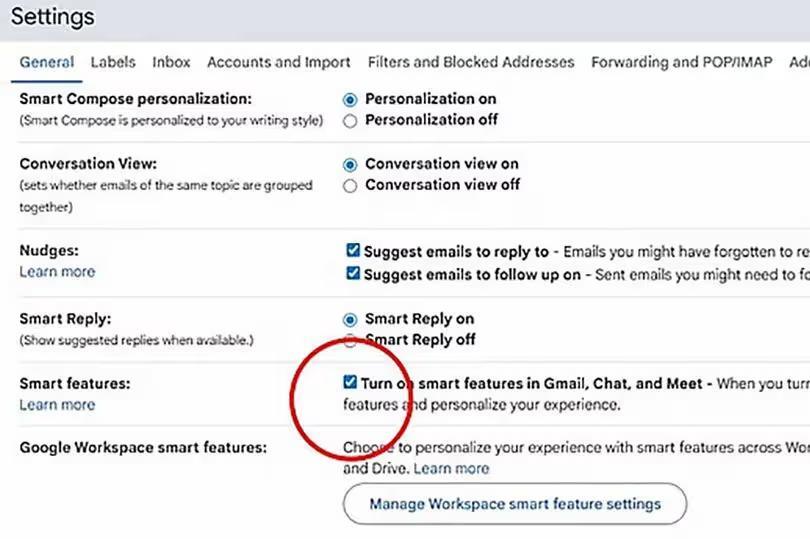Go to Accounts and Import tab
Viewport: 810px width, 539px height.
click(x=278, y=62)
